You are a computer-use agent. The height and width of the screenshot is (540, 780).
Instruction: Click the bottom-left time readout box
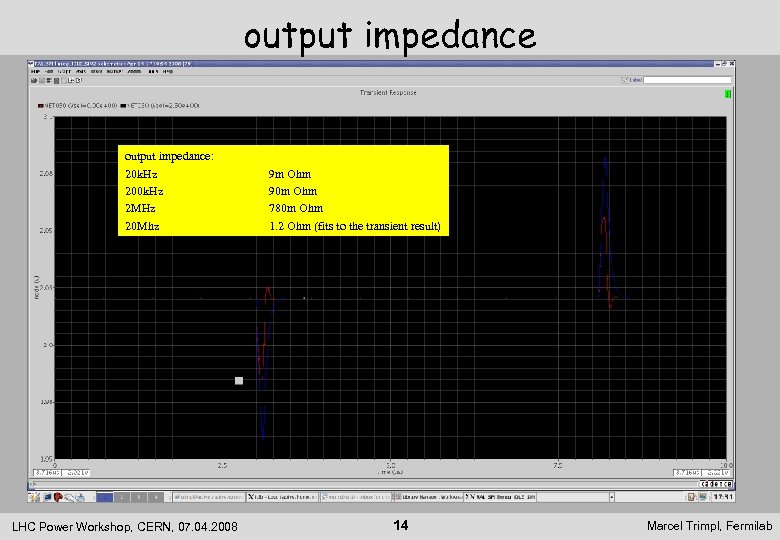pyautogui.click(x=47, y=473)
